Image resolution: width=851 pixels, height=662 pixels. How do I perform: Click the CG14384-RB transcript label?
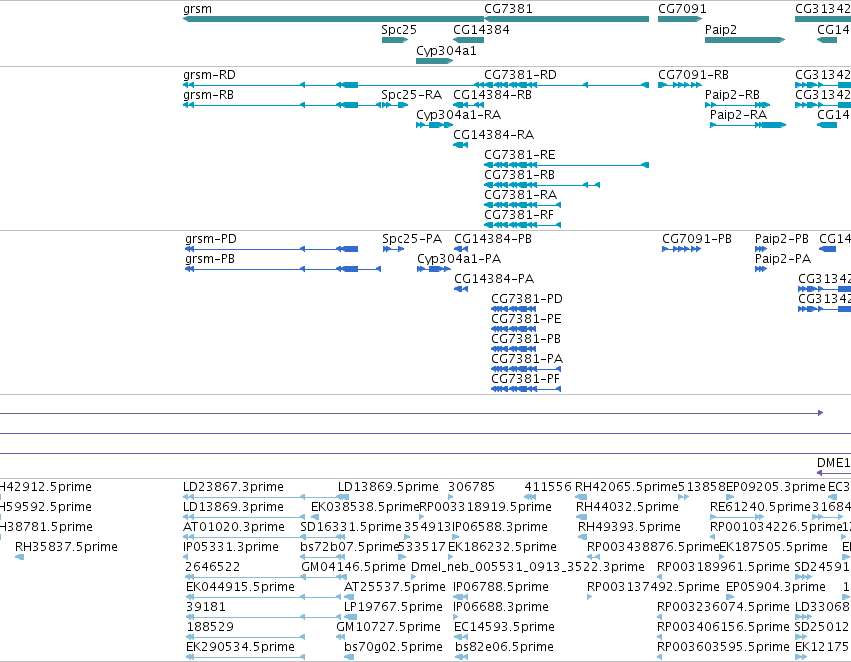point(492,95)
